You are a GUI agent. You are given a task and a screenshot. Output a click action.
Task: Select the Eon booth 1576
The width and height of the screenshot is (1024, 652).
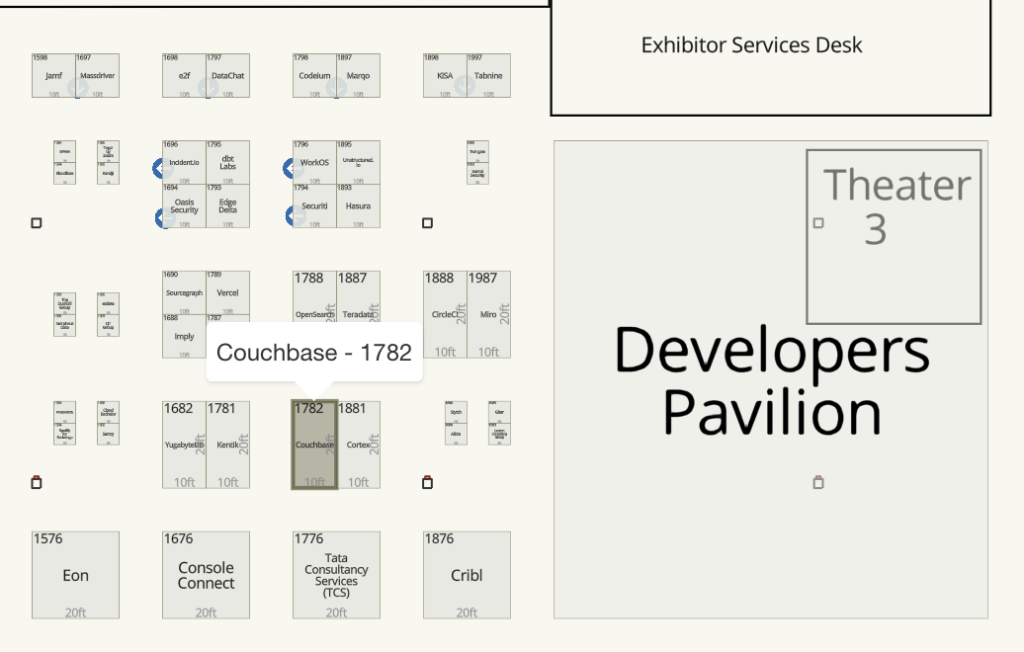click(76, 575)
